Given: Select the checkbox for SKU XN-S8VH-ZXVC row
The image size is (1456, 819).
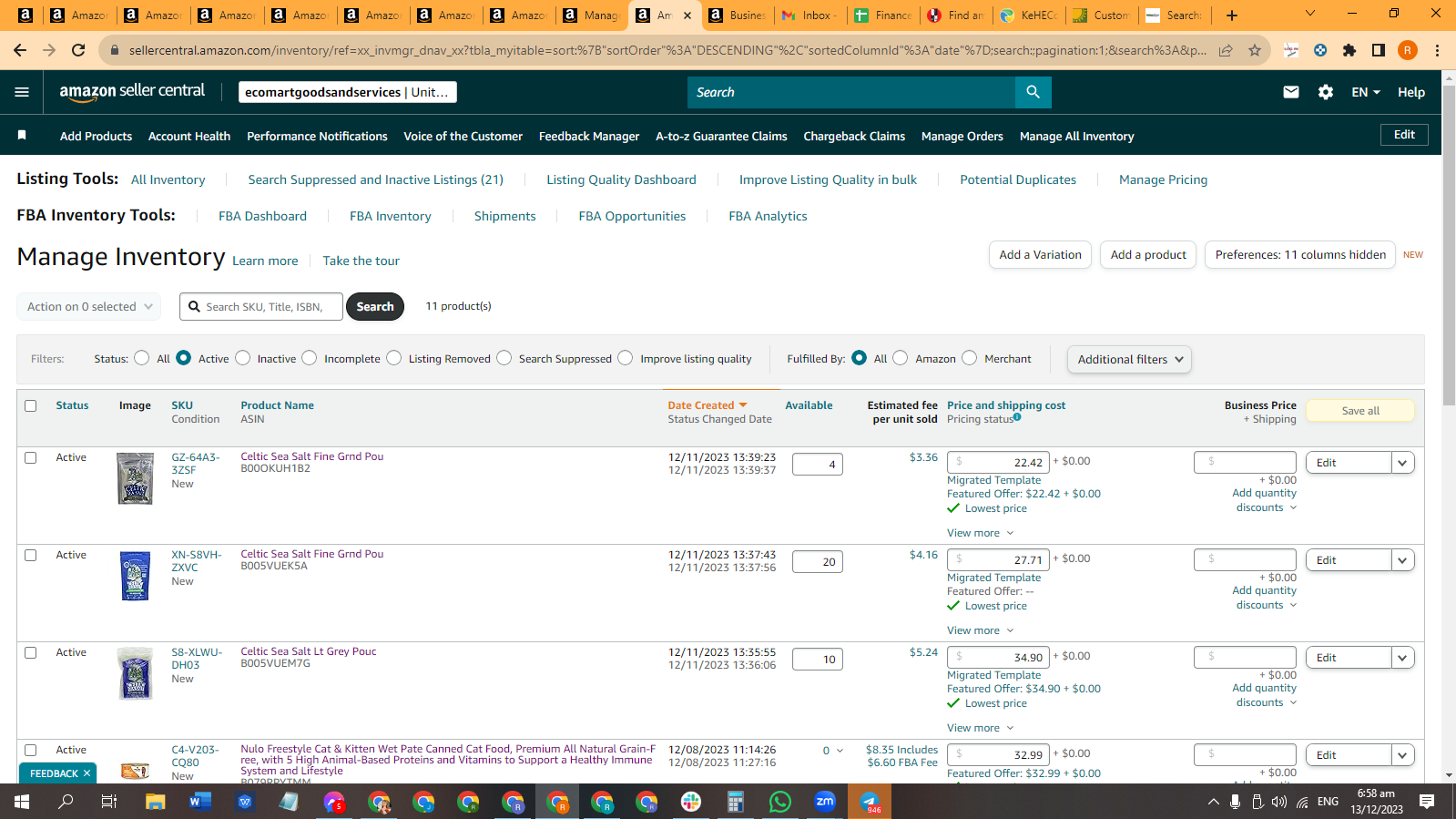Looking at the screenshot, I should 31,555.
